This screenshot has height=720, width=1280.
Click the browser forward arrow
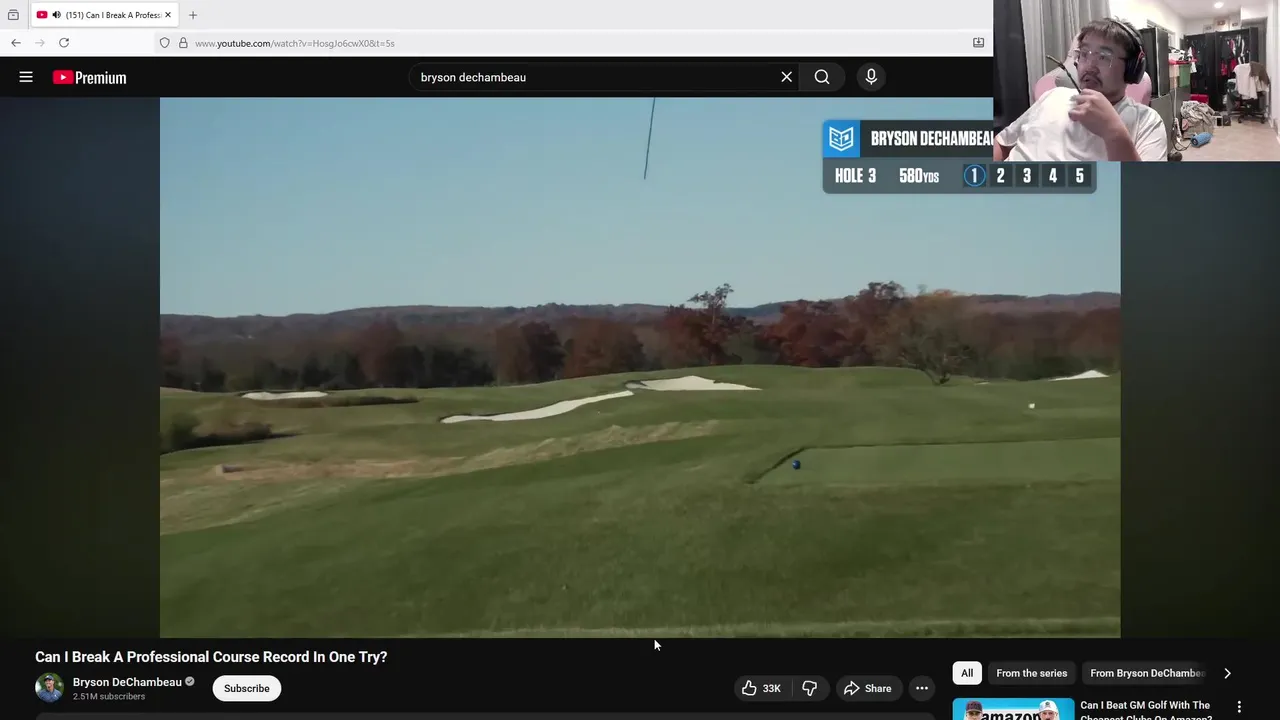[40, 43]
